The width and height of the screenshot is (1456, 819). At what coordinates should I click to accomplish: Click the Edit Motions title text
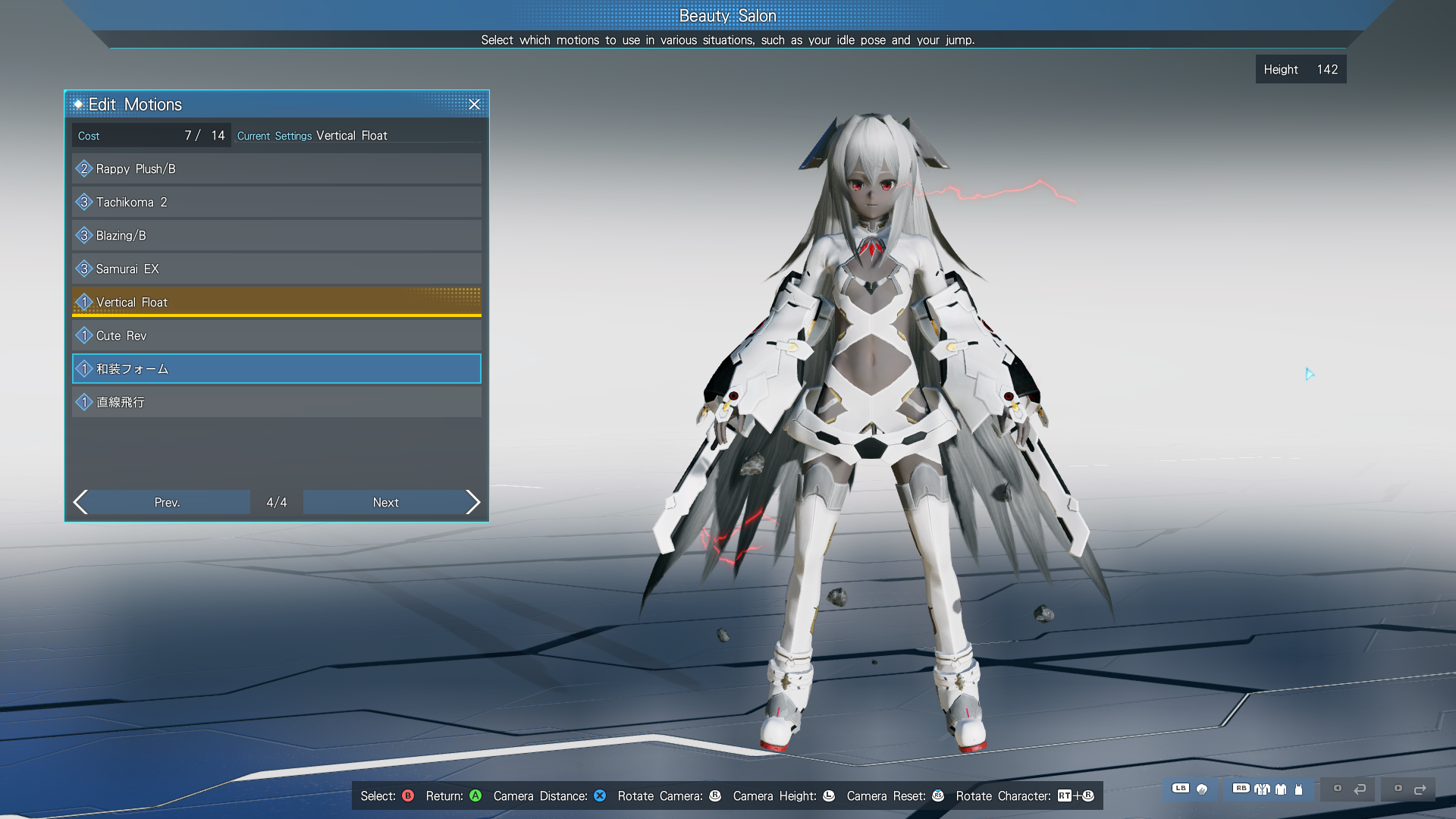tap(135, 105)
